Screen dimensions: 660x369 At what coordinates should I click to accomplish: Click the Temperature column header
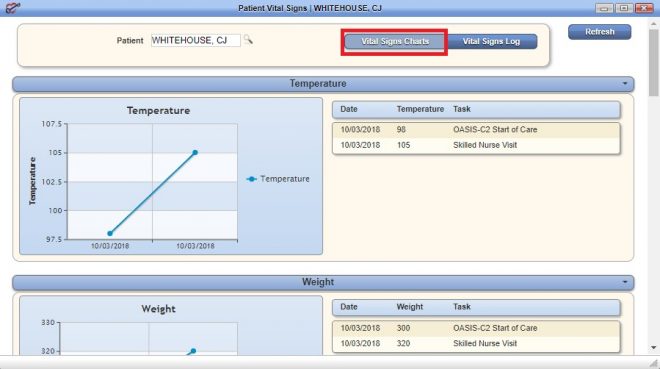(x=420, y=109)
